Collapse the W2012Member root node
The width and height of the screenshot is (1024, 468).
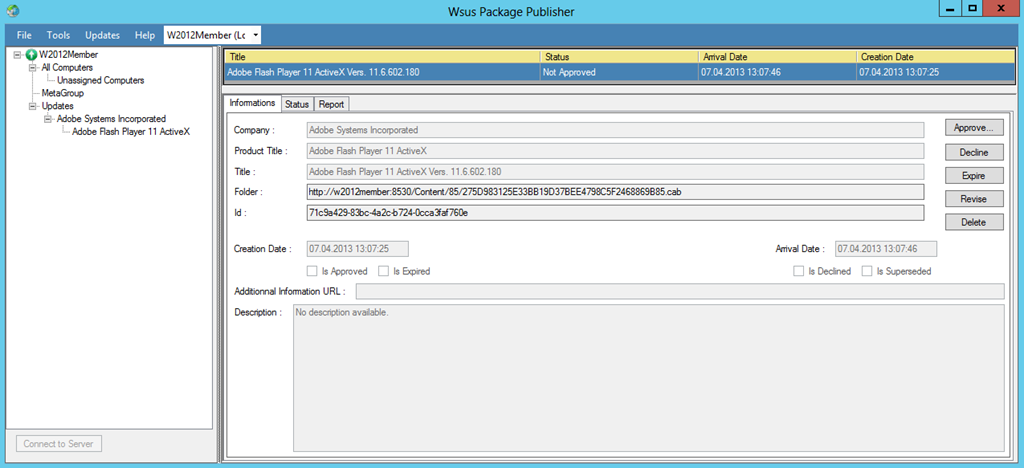pyautogui.click(x=18, y=55)
